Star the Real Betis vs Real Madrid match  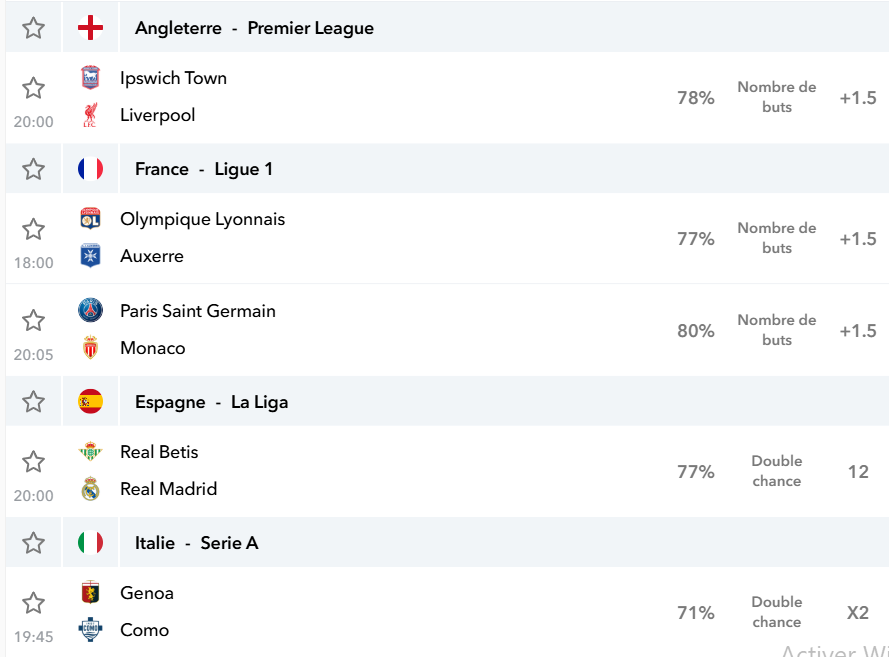tap(33, 461)
